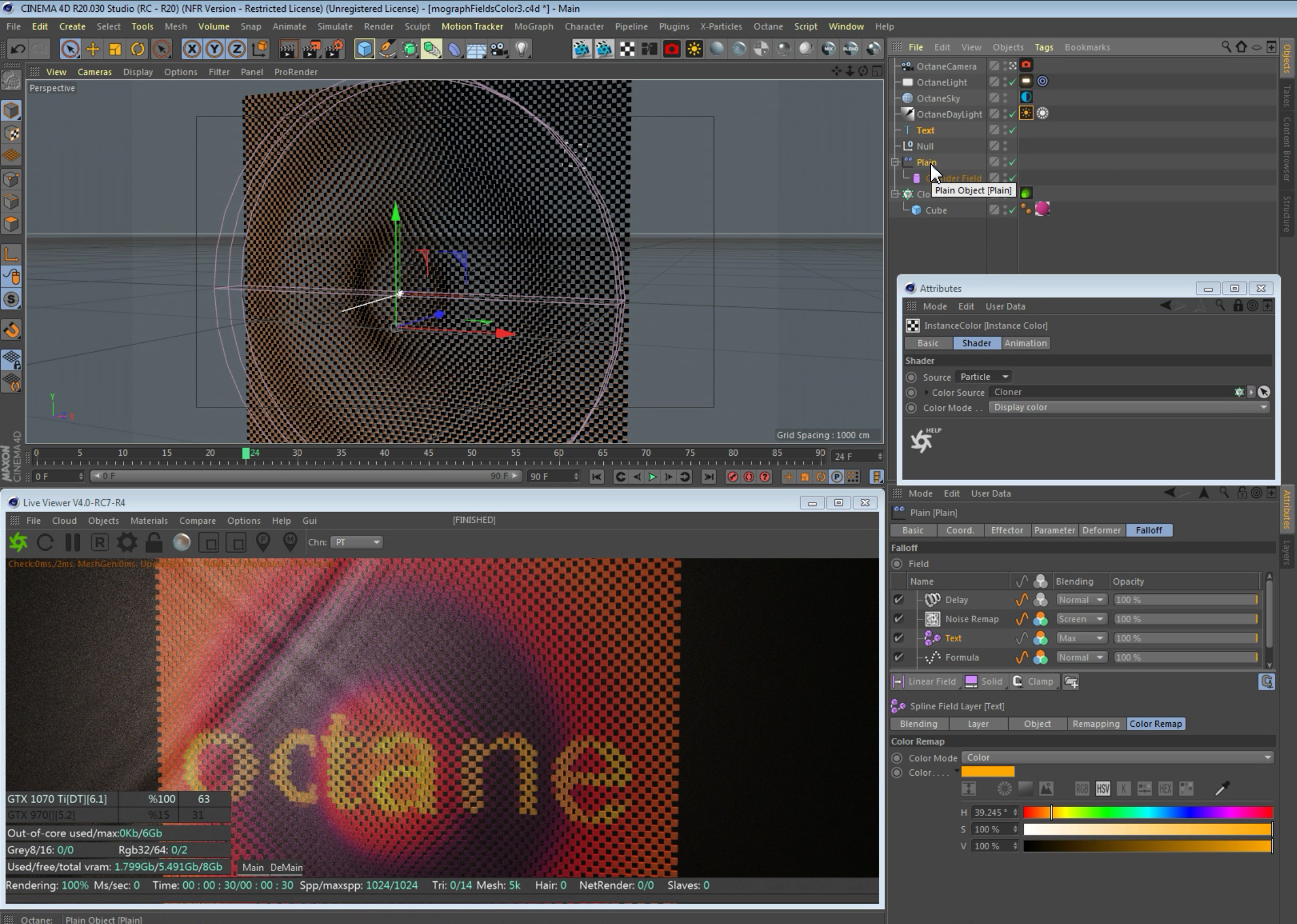Disable the Noise Remap layer checkbox
Image resolution: width=1297 pixels, height=924 pixels.
pyautogui.click(x=898, y=619)
